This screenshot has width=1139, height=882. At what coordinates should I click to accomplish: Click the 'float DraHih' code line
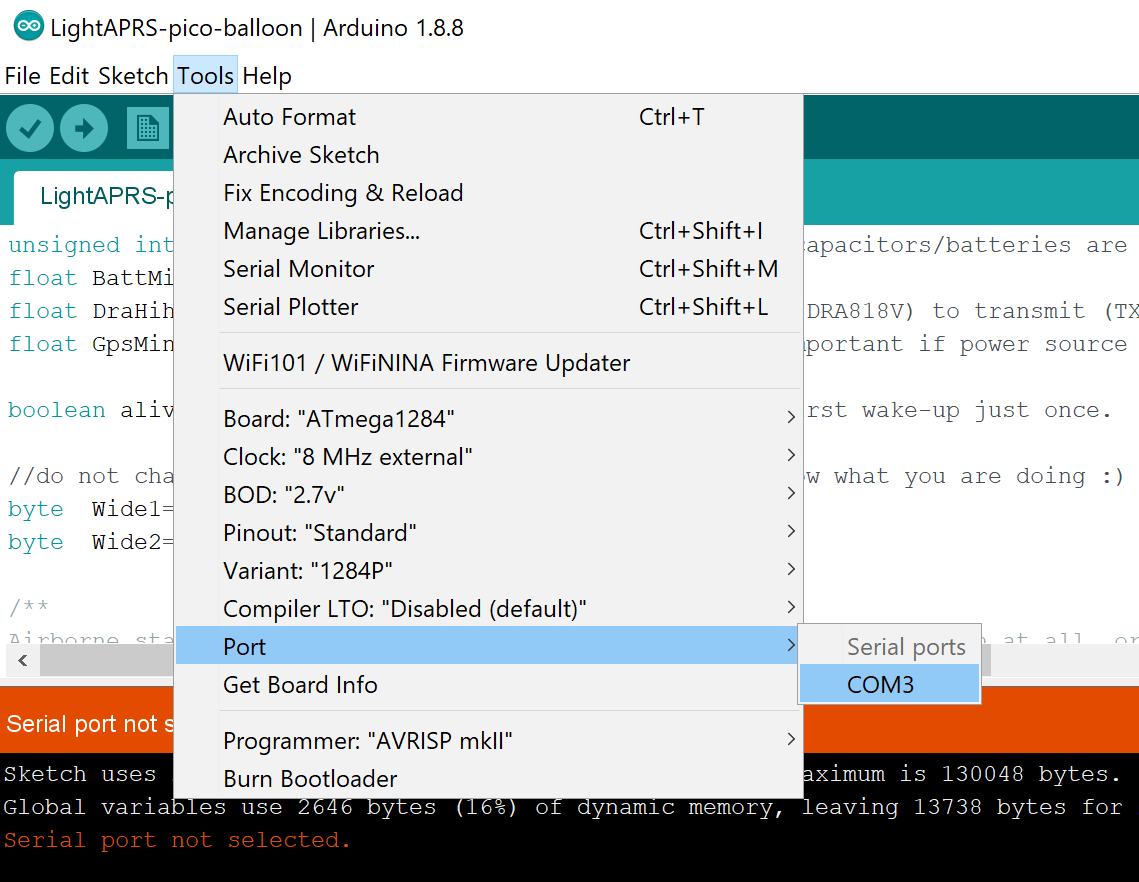[x=91, y=311]
